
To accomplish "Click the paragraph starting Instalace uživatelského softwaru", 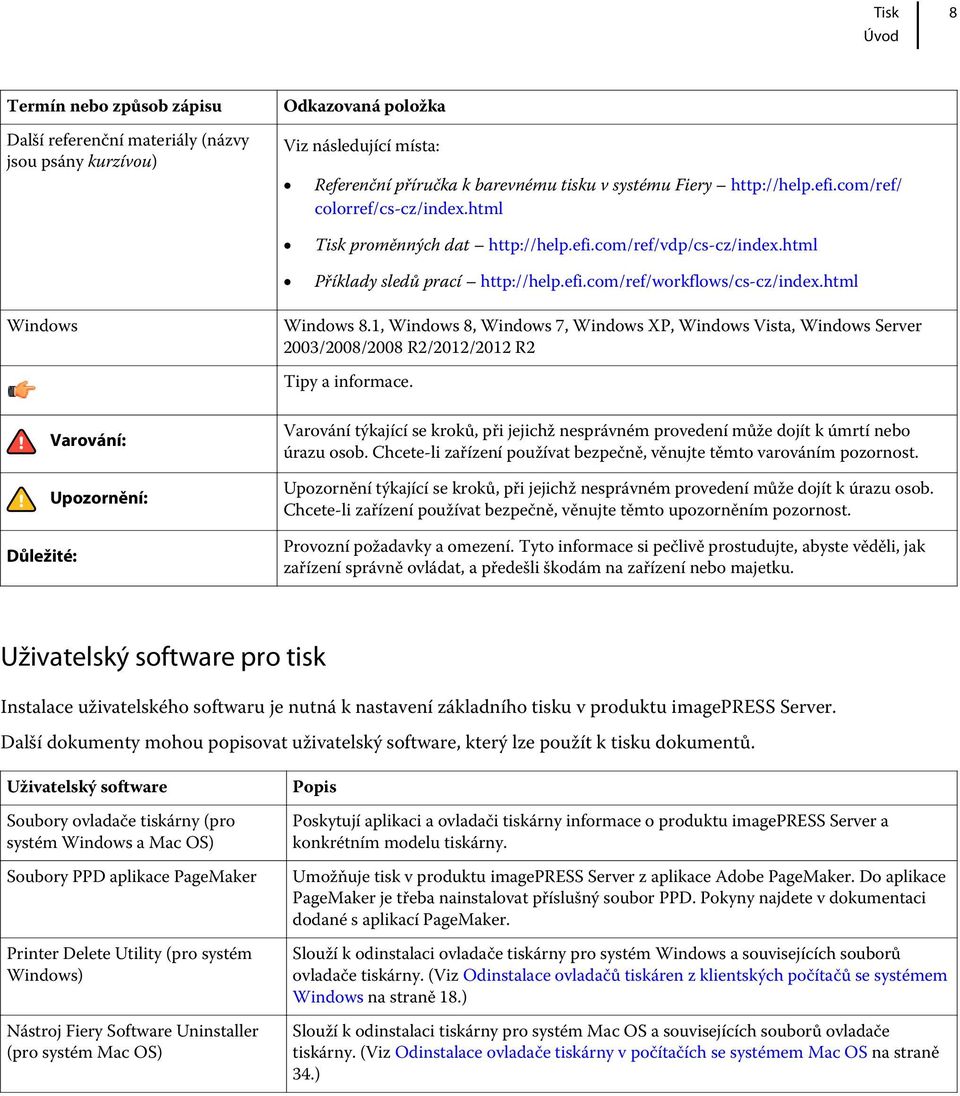I will tap(418, 707).
